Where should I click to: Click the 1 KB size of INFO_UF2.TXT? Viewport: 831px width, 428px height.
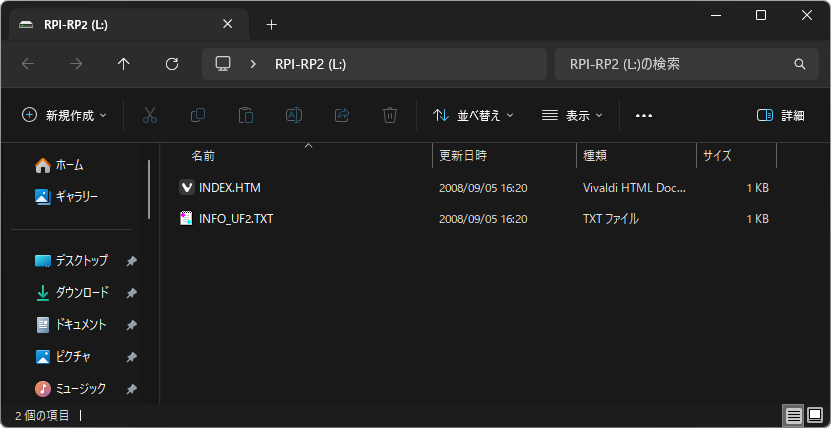(x=757, y=219)
